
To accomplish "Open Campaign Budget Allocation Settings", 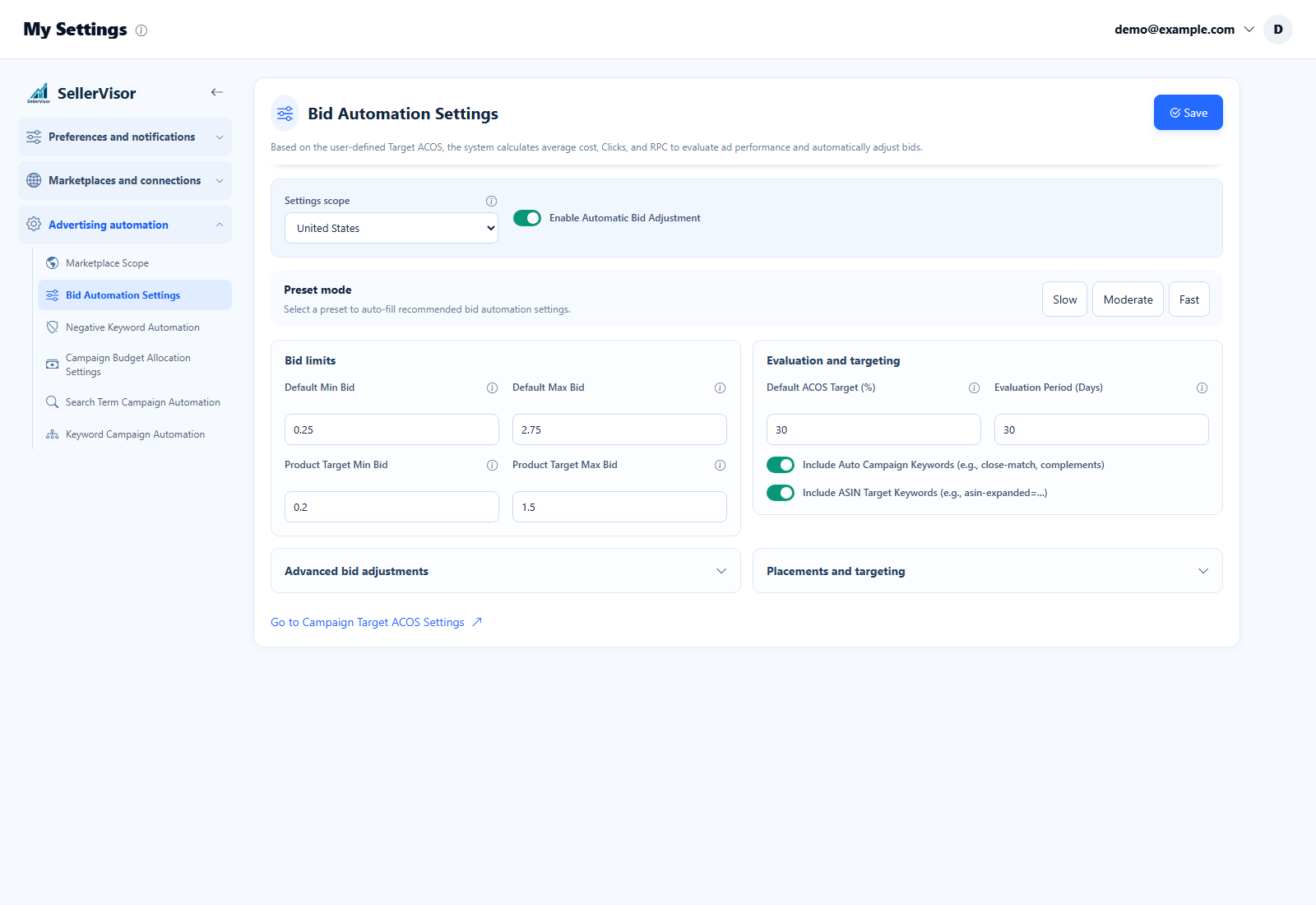I will tap(135, 364).
